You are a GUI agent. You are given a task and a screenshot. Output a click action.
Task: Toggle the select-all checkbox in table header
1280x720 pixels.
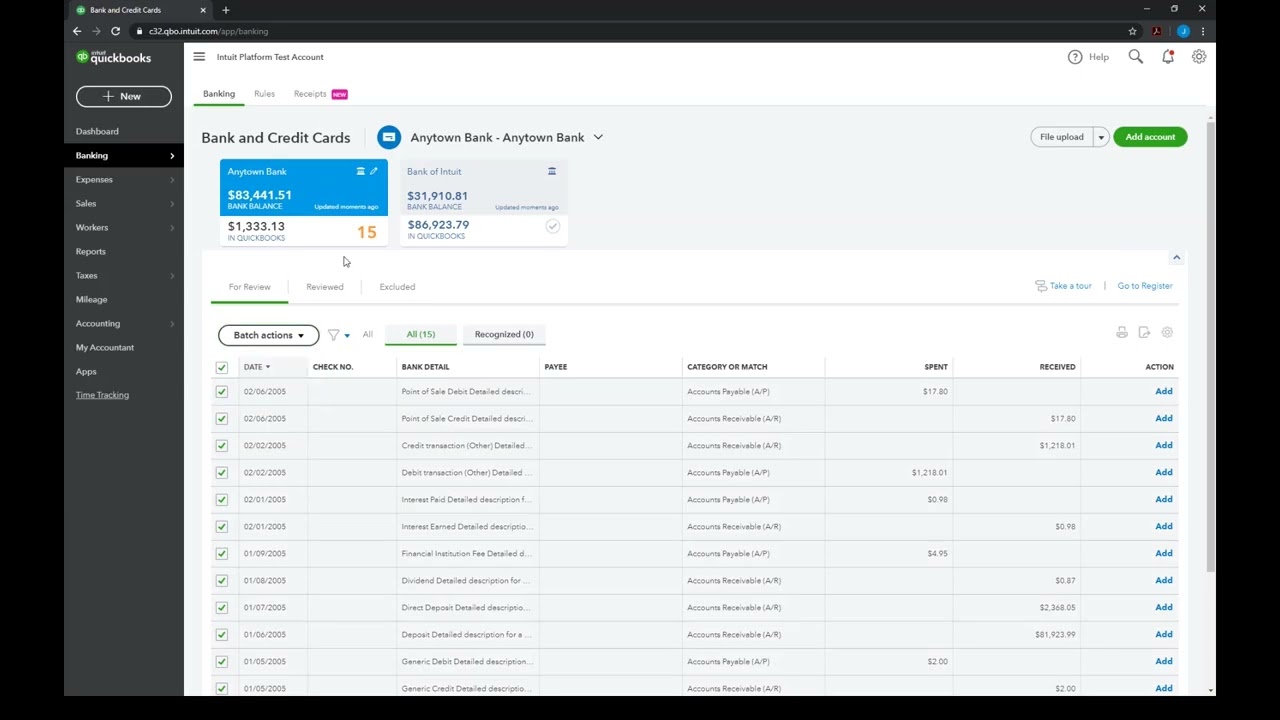[x=222, y=367]
